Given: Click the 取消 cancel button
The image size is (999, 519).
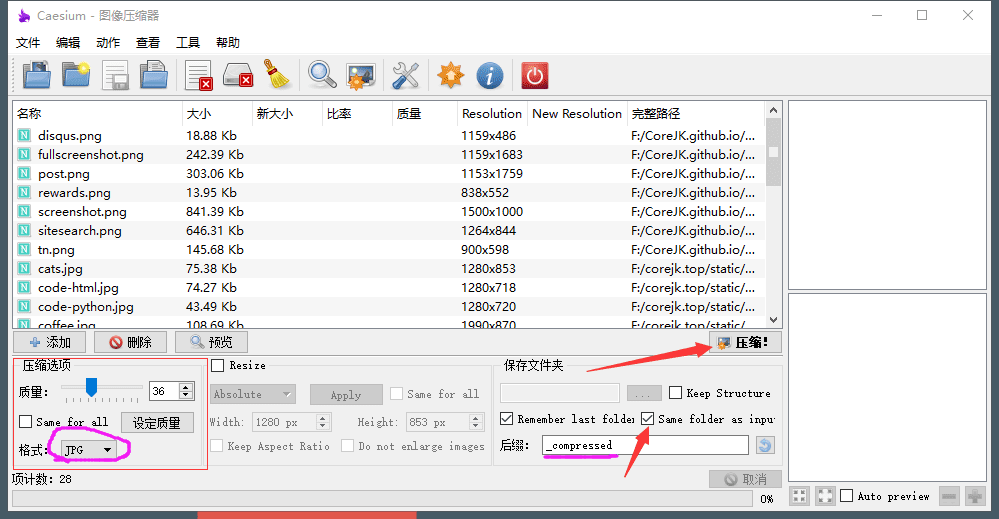Looking at the screenshot, I should tap(745, 479).
